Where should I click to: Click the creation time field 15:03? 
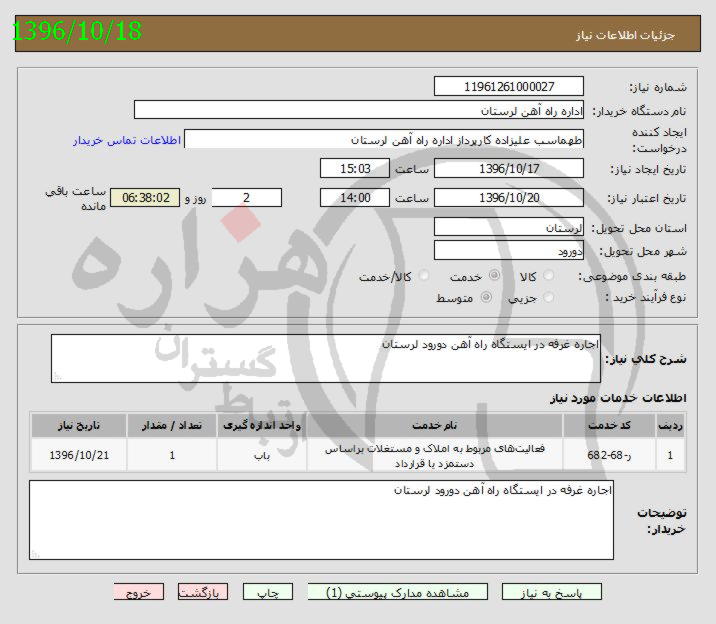[355, 168]
